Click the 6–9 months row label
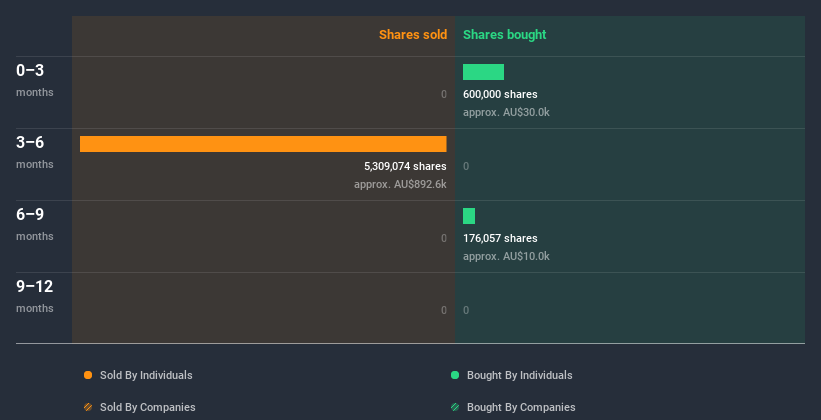This screenshot has height=420, width=821. (x=35, y=224)
